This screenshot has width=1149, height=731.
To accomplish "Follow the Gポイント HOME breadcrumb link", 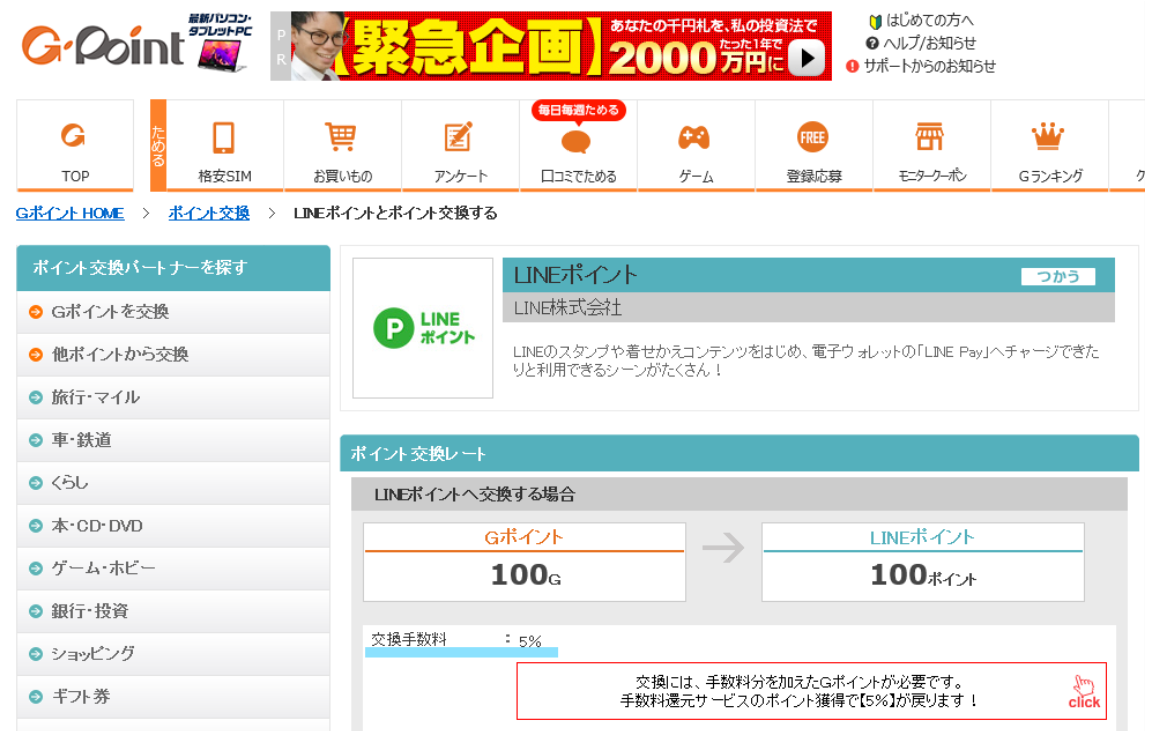I will click(70, 213).
